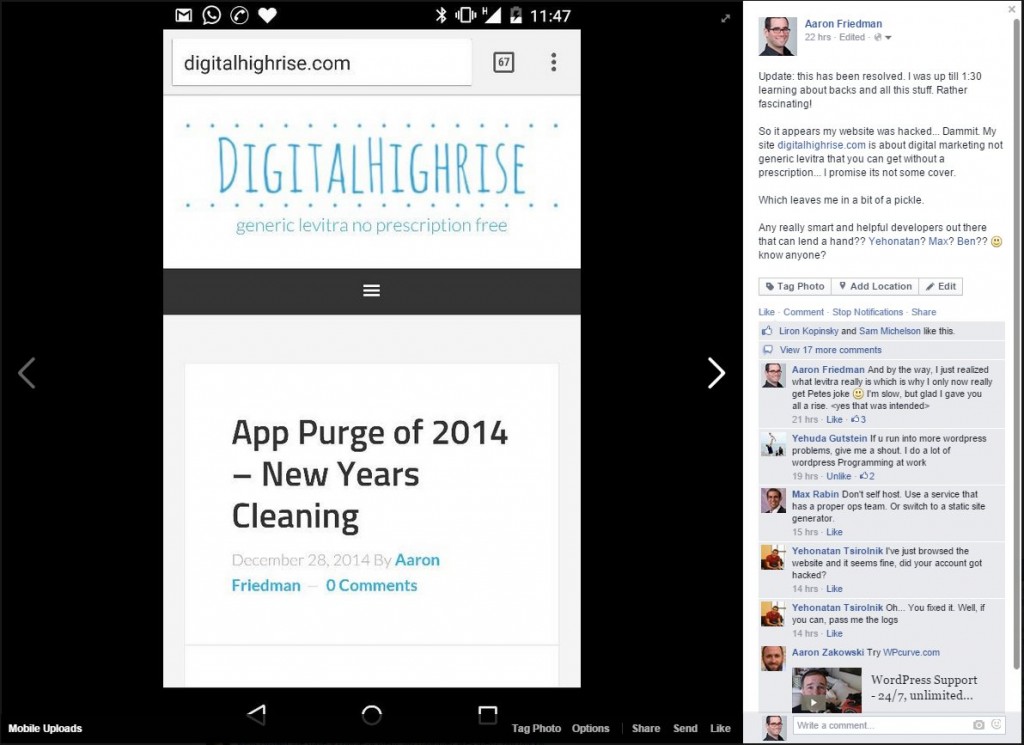The image size is (1024, 745).
Task: Open 'WordPress Support - 24/7, unlimited...' title
Action: click(924, 688)
